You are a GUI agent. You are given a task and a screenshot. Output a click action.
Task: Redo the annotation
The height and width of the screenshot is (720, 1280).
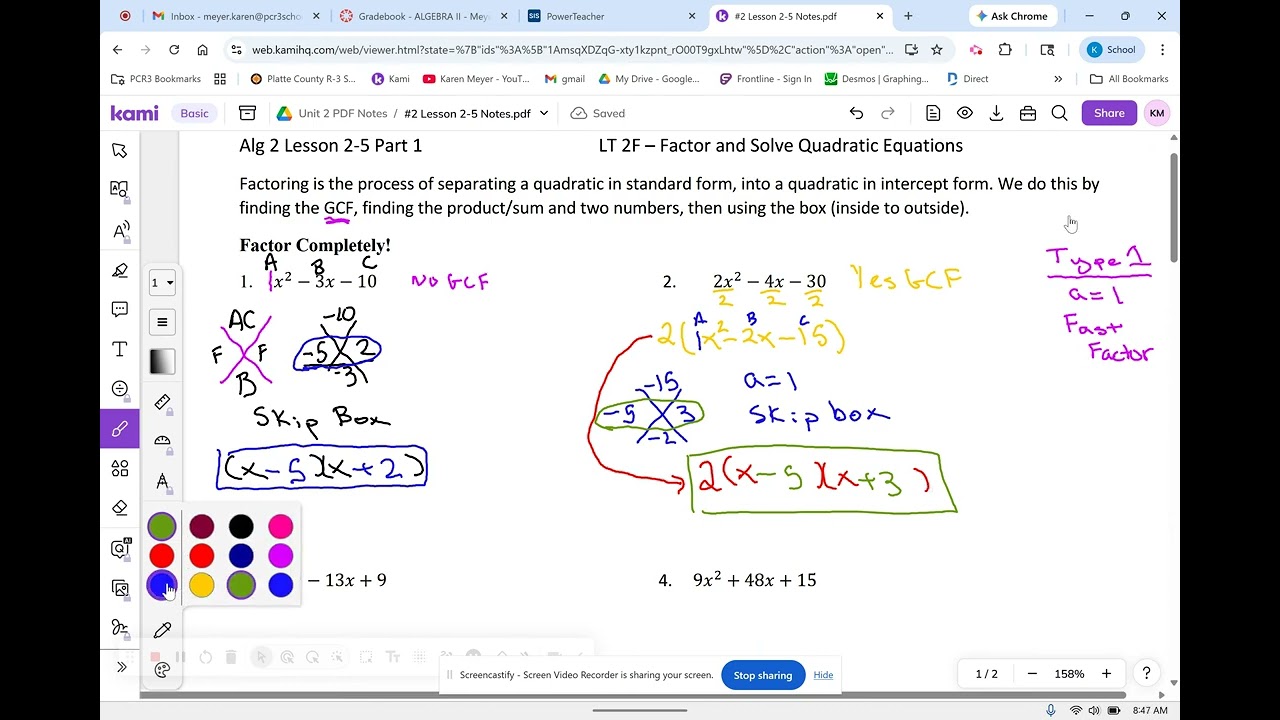888,114
